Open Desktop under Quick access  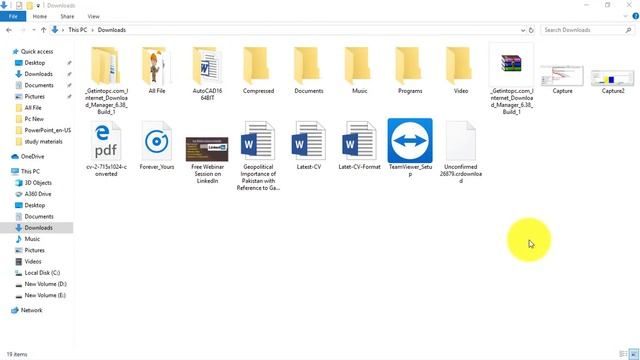tap(34, 63)
